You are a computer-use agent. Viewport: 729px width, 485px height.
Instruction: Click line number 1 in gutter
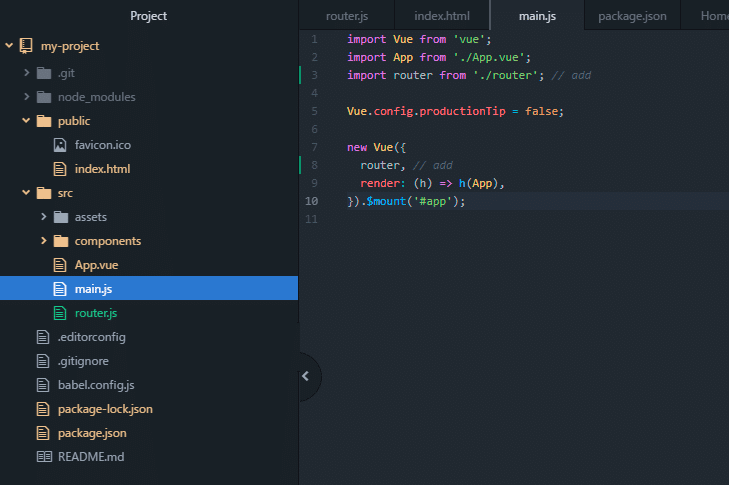coord(315,39)
